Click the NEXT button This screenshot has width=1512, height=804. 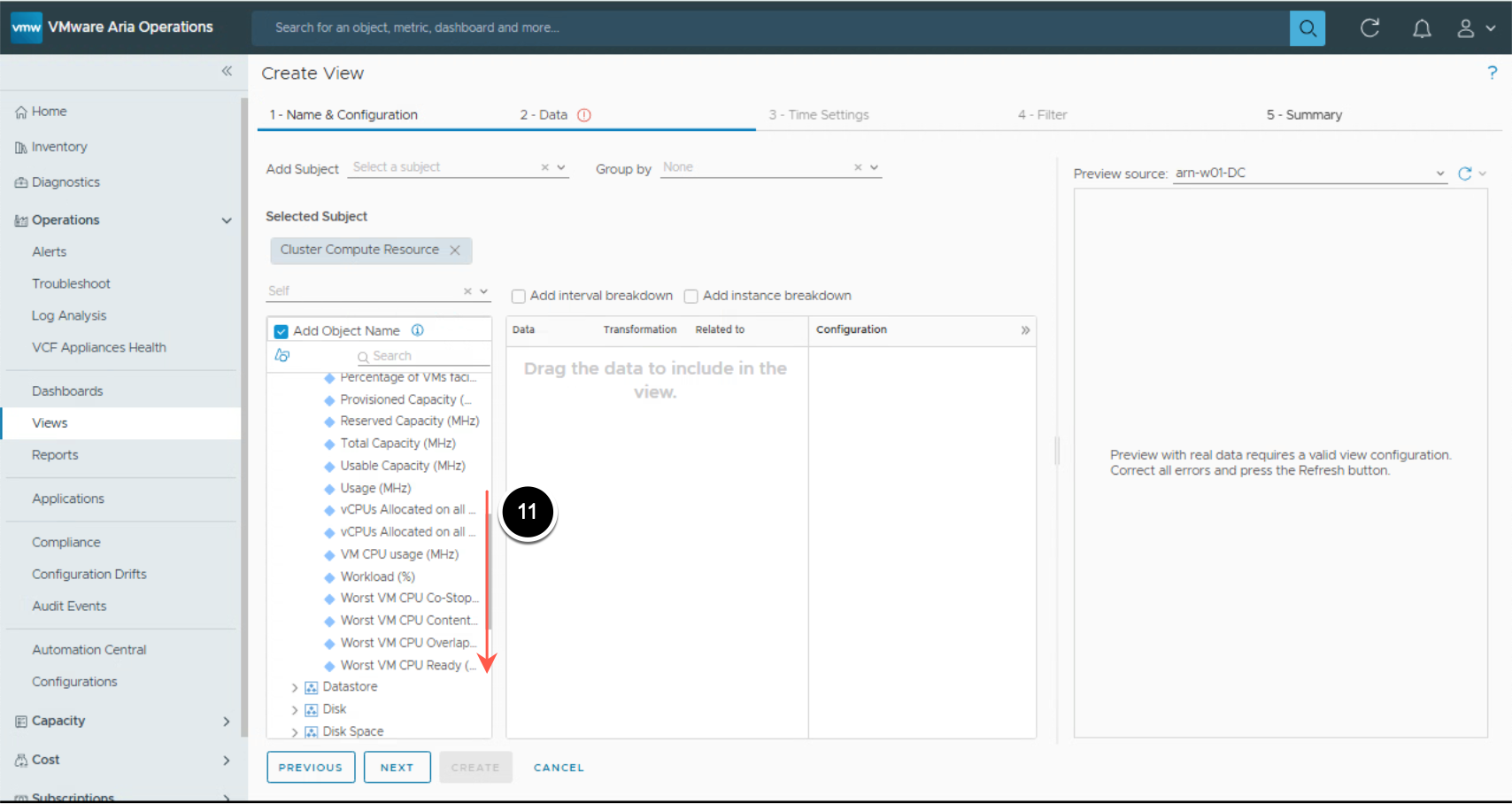397,768
